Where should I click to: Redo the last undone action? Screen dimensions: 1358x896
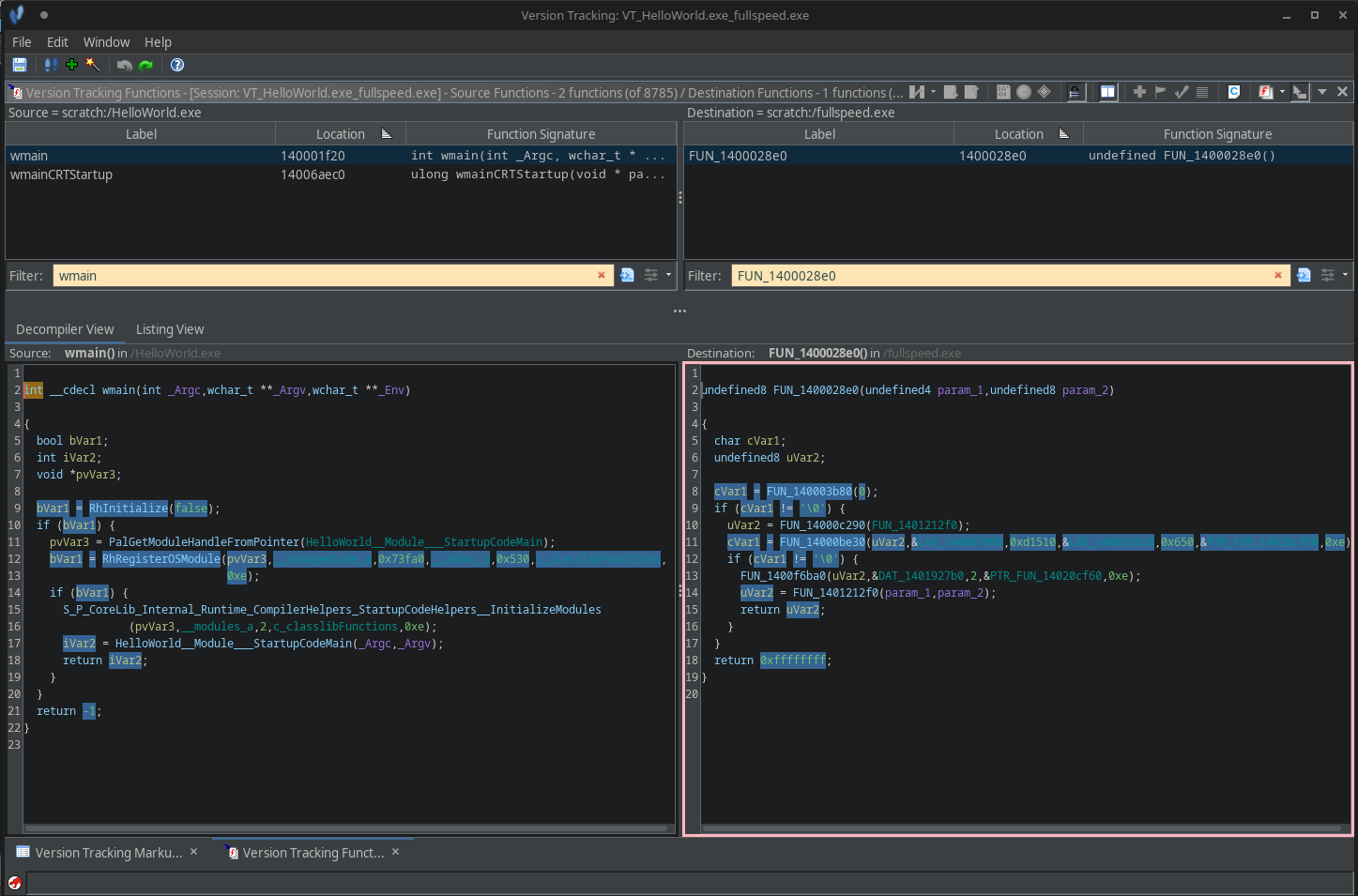[x=145, y=65]
